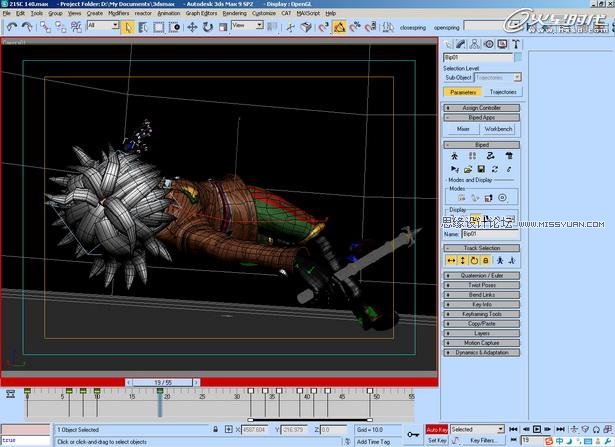615x447 pixels.
Task: Expand the Twist Poses rollout
Action: tap(482, 285)
